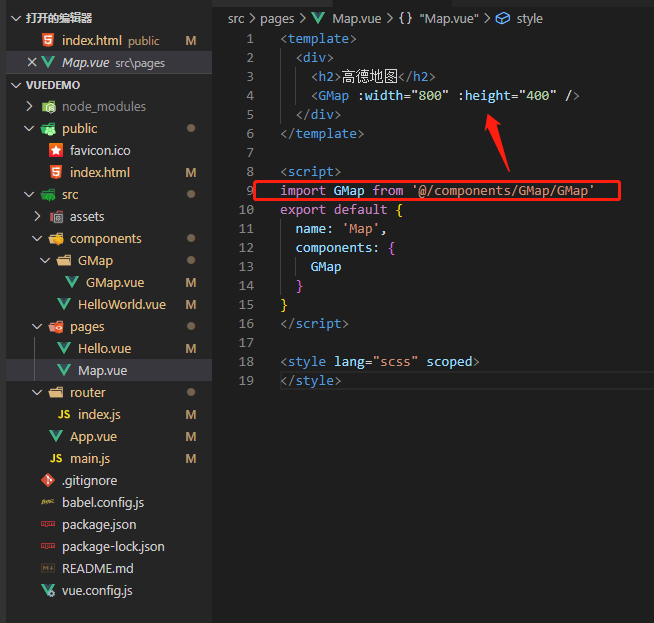
Task: Click the public folder icon
Action: click(48, 129)
